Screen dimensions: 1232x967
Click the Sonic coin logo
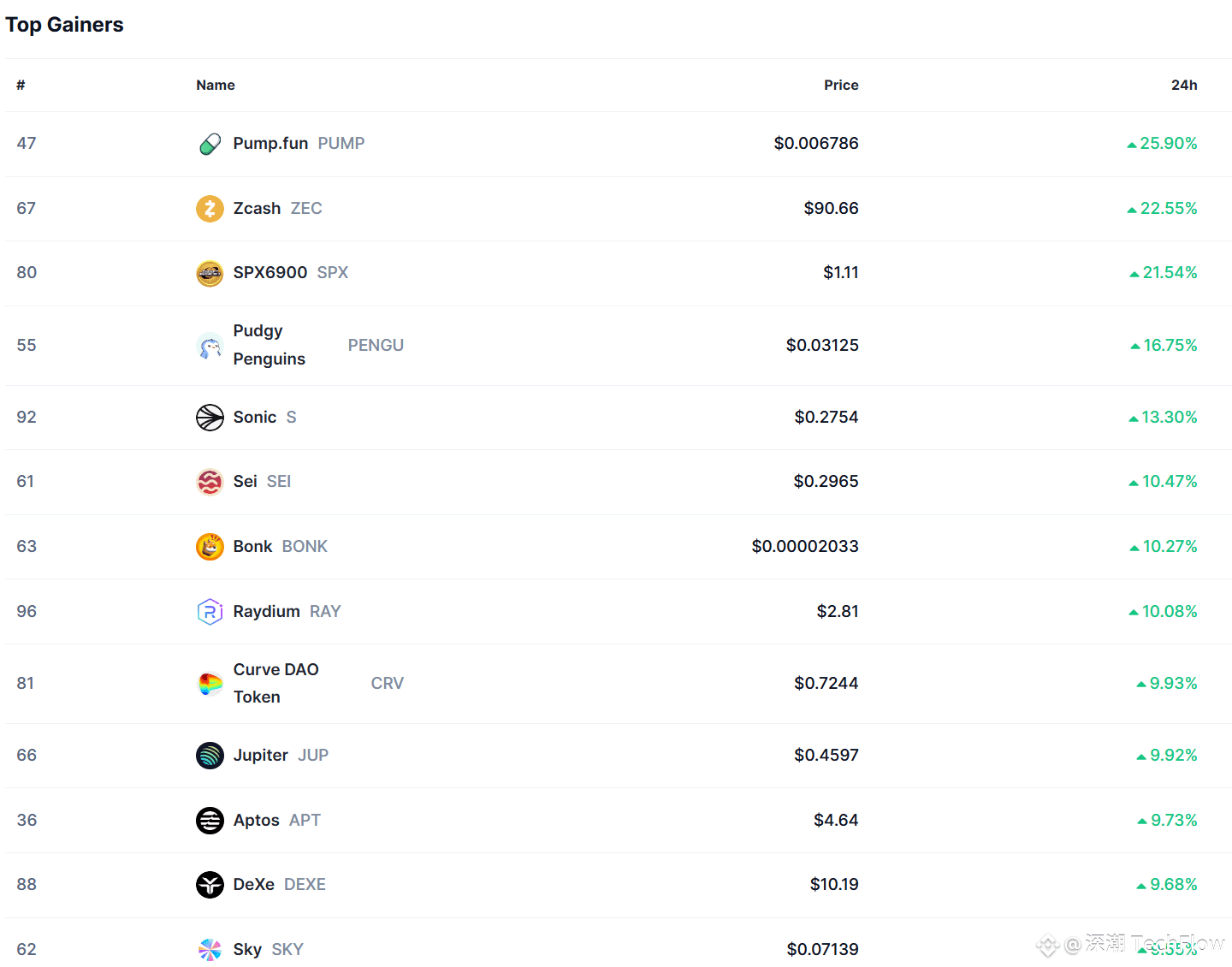[210, 418]
